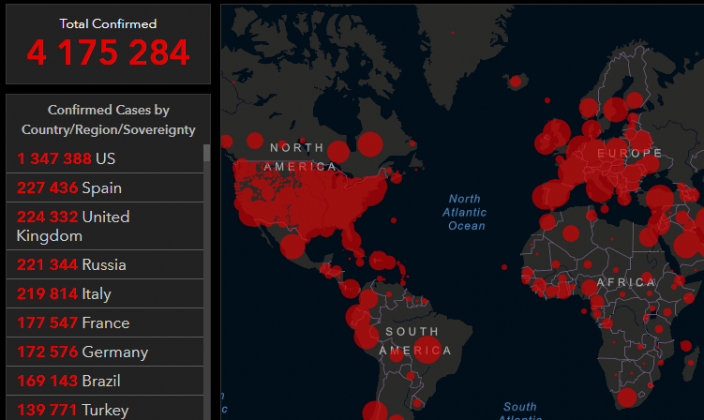Click the country list scrollbar thumb
704x420 pixels.
pyautogui.click(x=207, y=153)
